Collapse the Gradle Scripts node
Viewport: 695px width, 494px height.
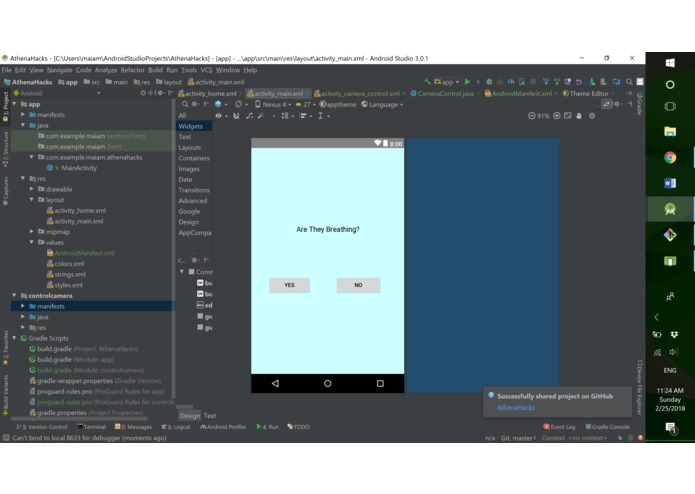[x=14, y=338]
